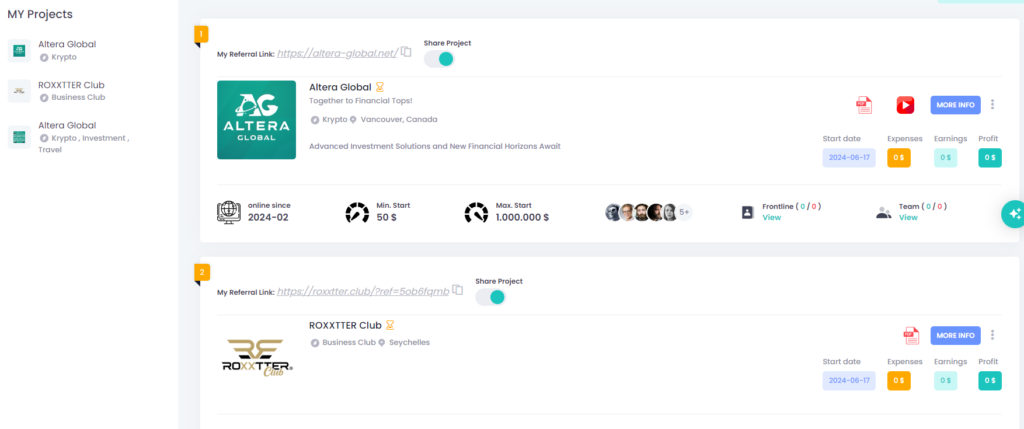Screen dimensions: 1024x429
Task: Click the 5+ more members badge
Action: tap(684, 212)
